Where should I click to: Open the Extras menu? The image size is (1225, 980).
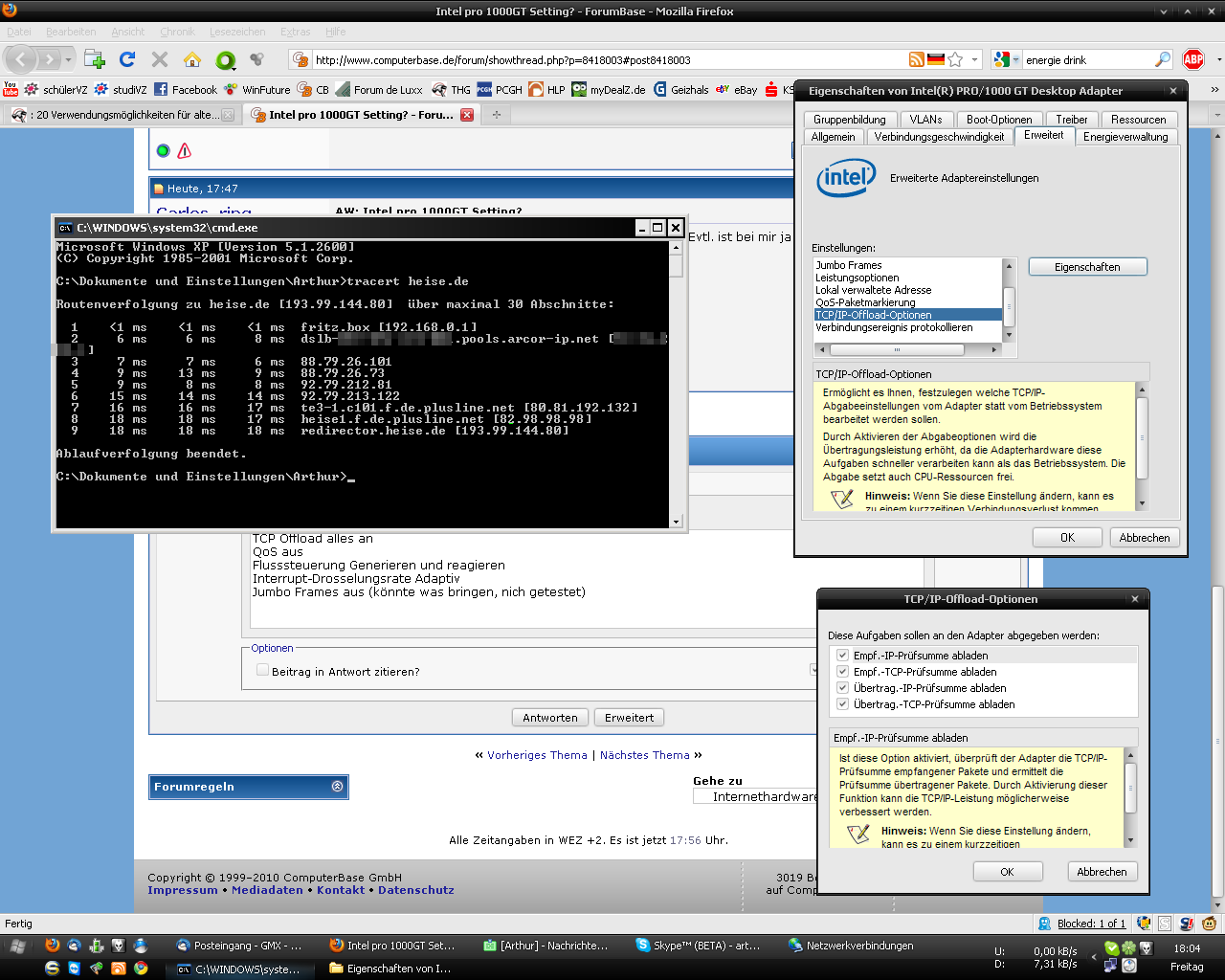click(x=296, y=32)
